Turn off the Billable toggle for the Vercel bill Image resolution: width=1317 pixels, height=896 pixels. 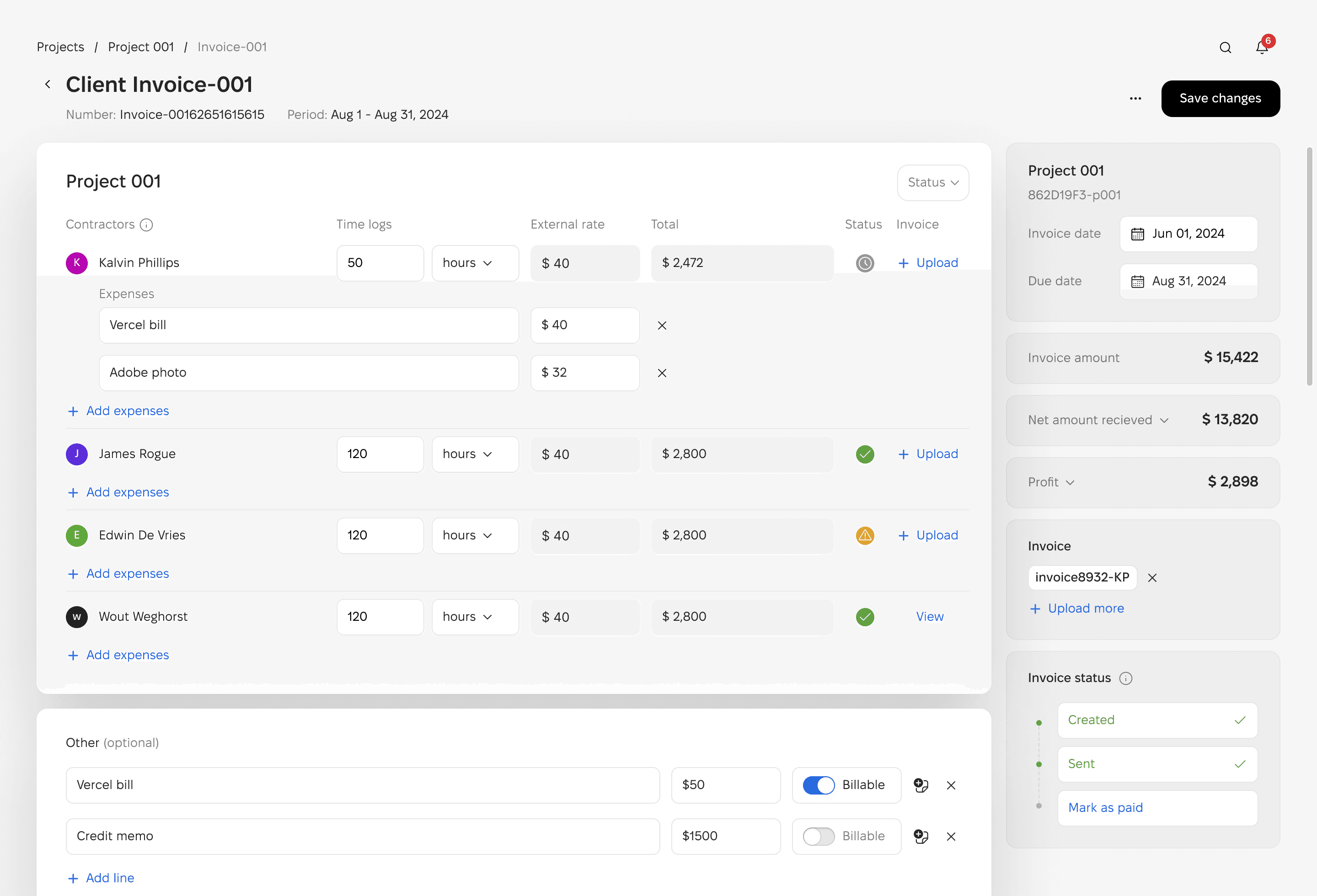[818, 785]
